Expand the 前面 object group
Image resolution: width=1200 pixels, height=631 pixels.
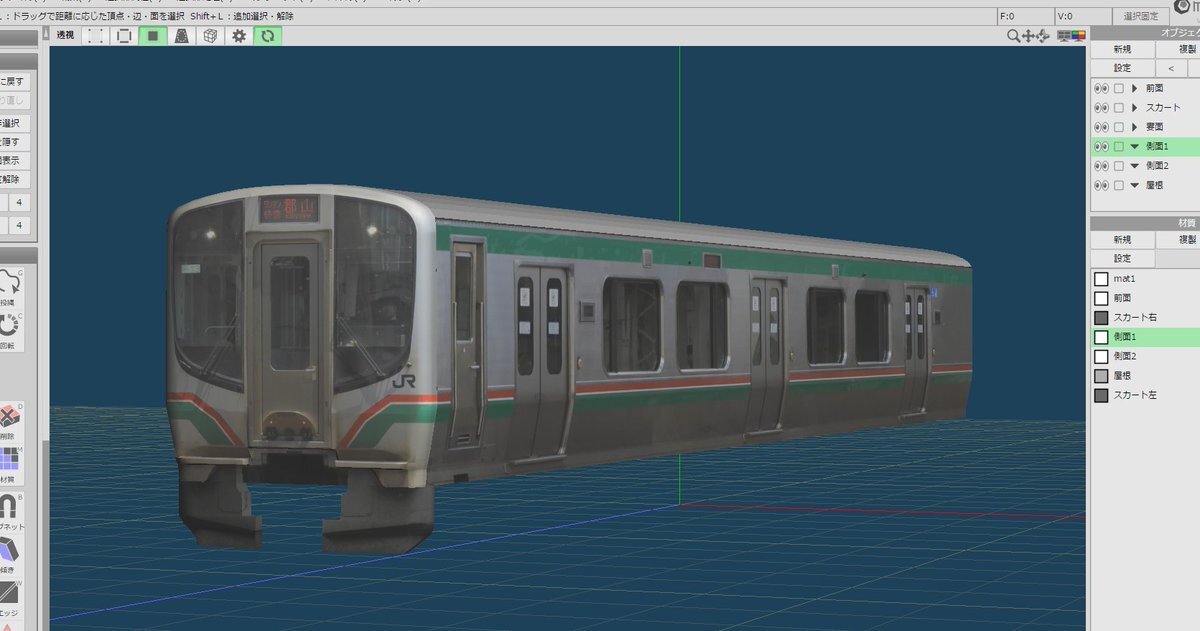tap(1134, 88)
